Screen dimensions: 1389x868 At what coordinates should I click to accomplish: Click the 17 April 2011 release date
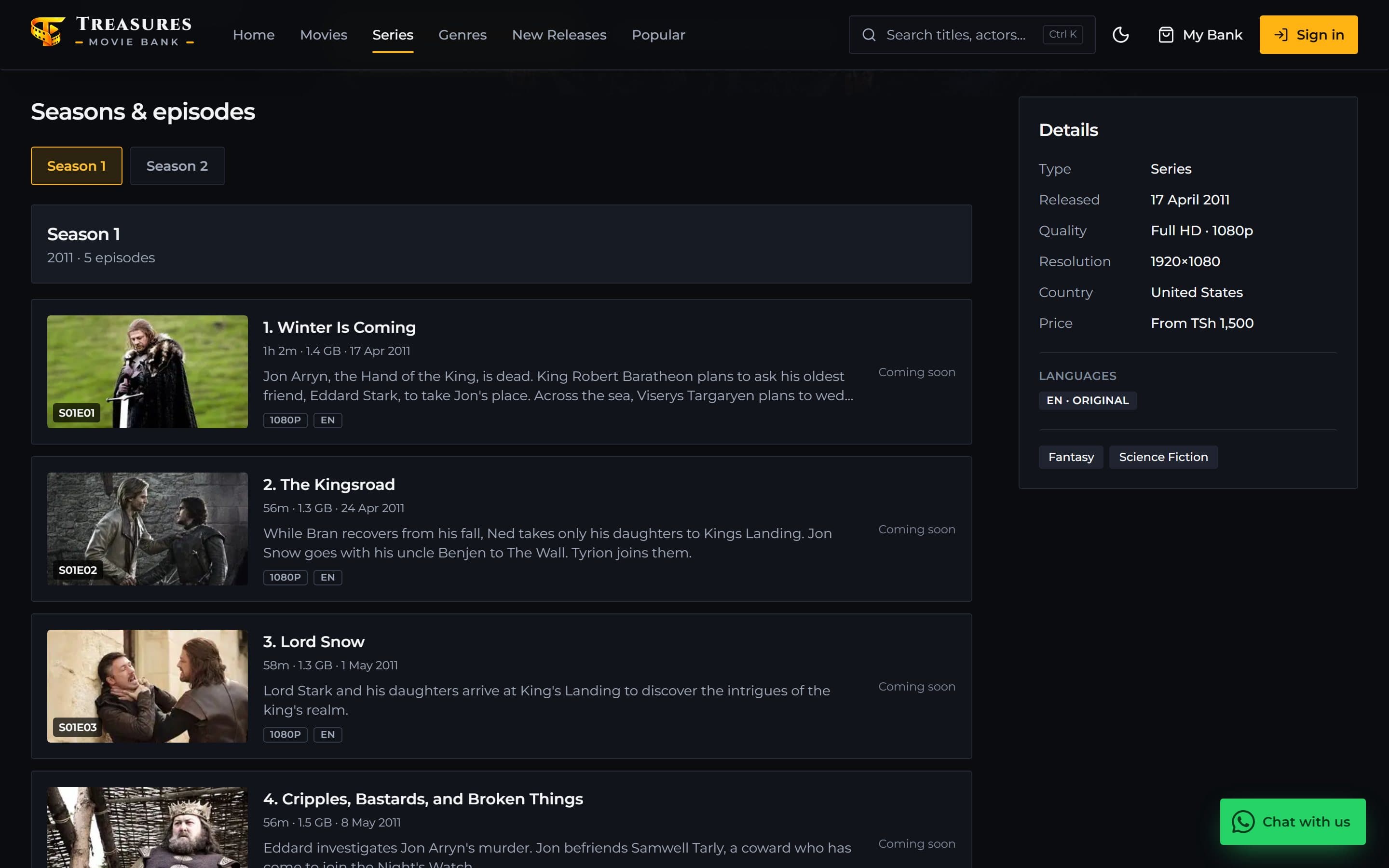[x=1190, y=200]
